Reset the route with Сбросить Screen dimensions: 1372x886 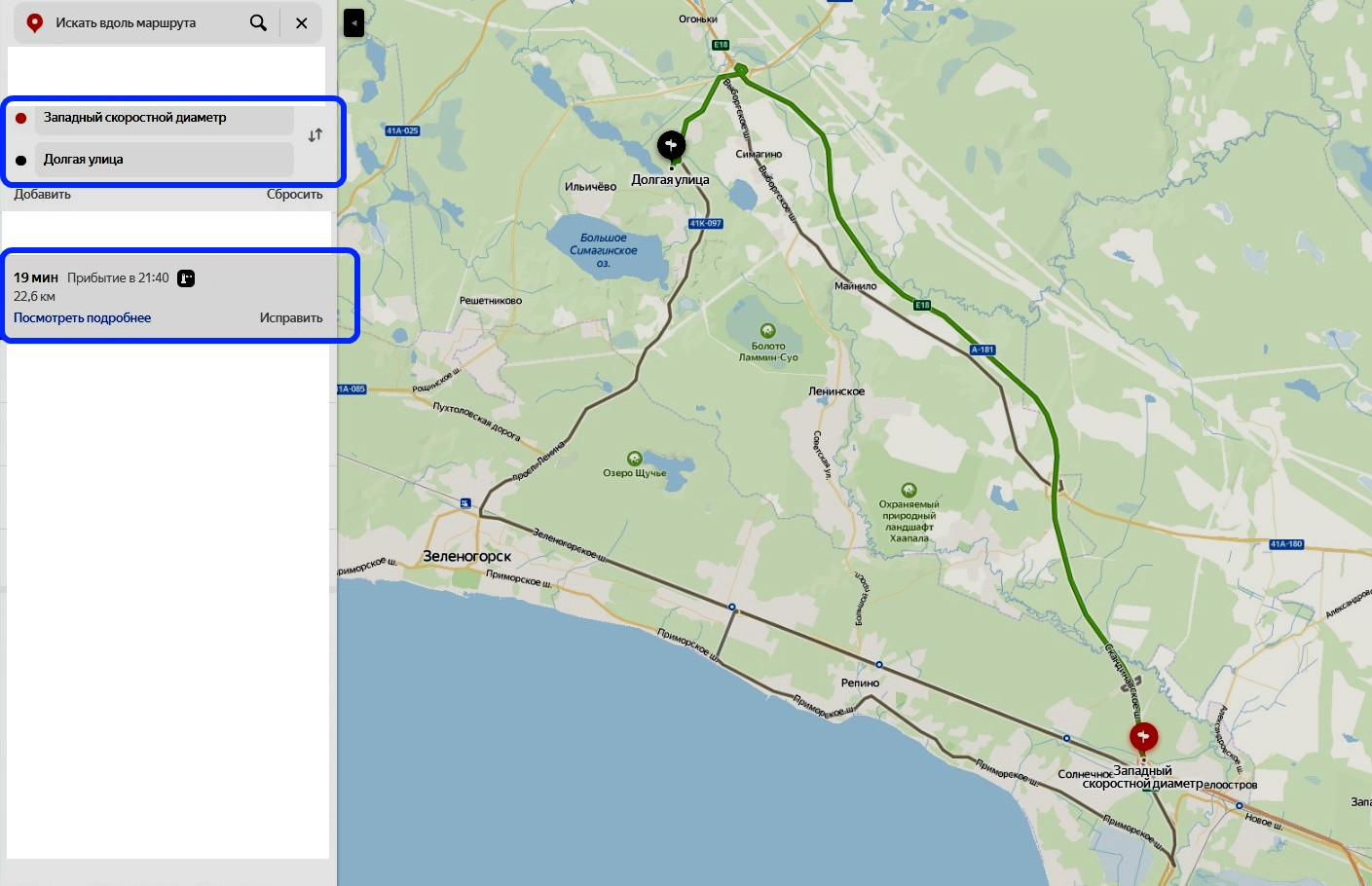[294, 195]
